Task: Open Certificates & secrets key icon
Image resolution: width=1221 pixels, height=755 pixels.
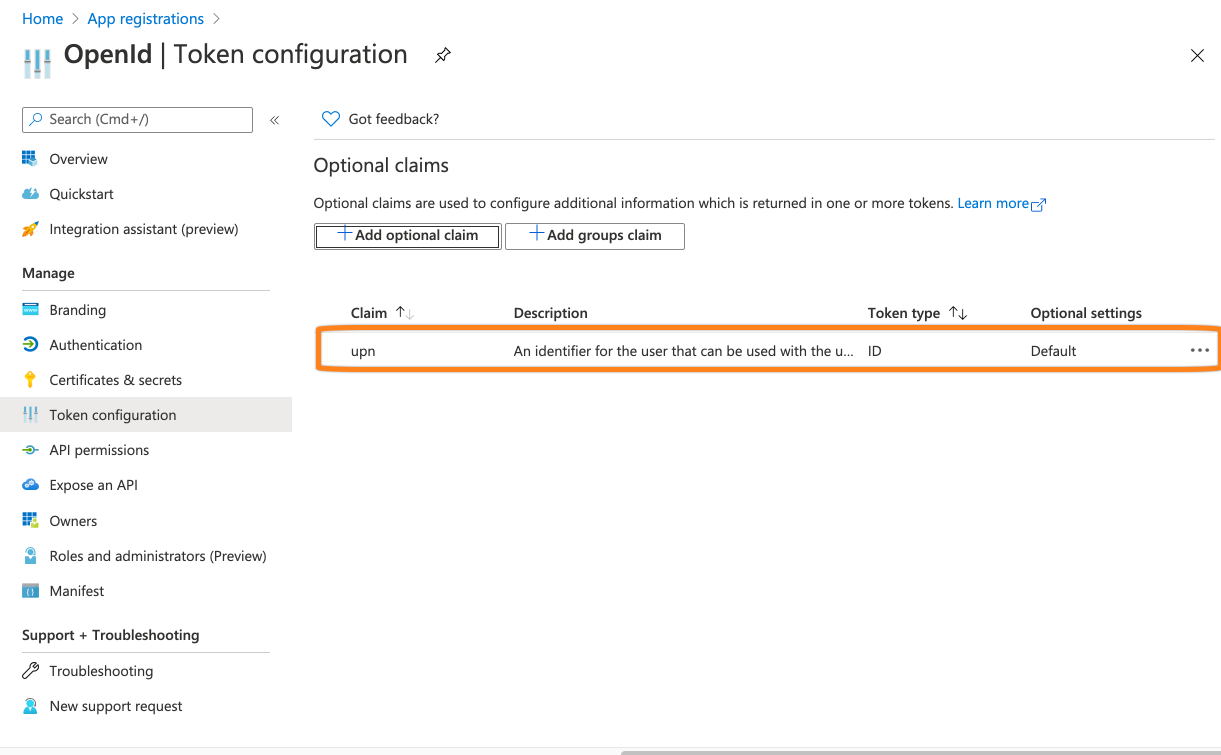Action: [31, 380]
